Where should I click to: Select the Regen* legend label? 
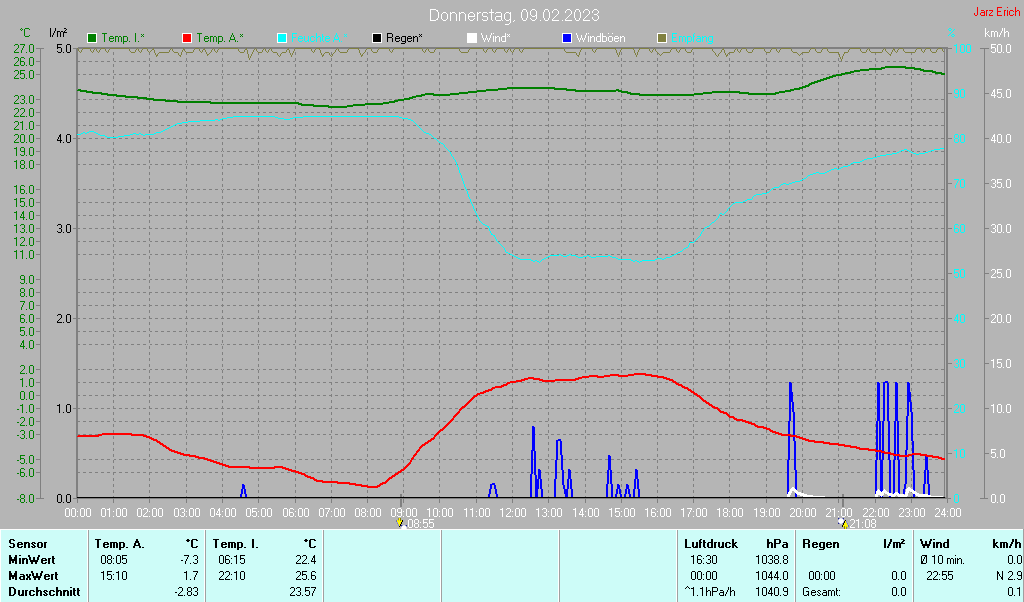[404, 39]
